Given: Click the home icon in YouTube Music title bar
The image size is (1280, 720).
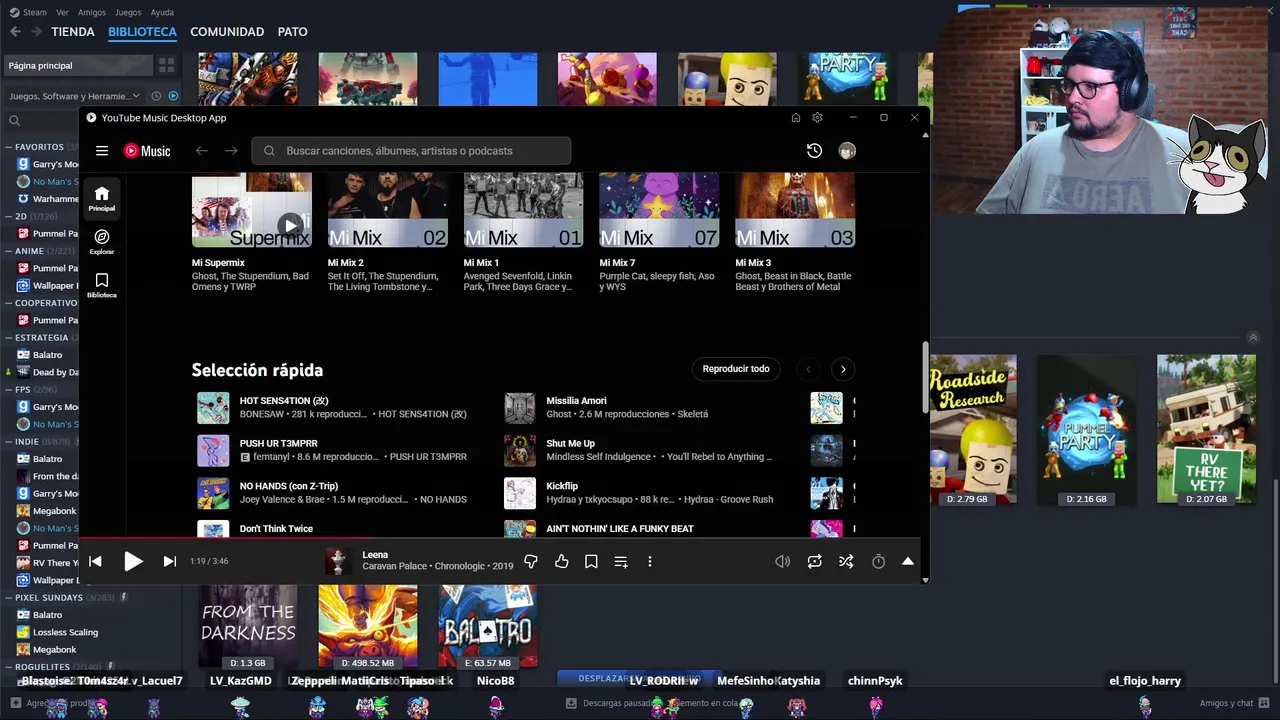Looking at the screenshot, I should [x=795, y=118].
